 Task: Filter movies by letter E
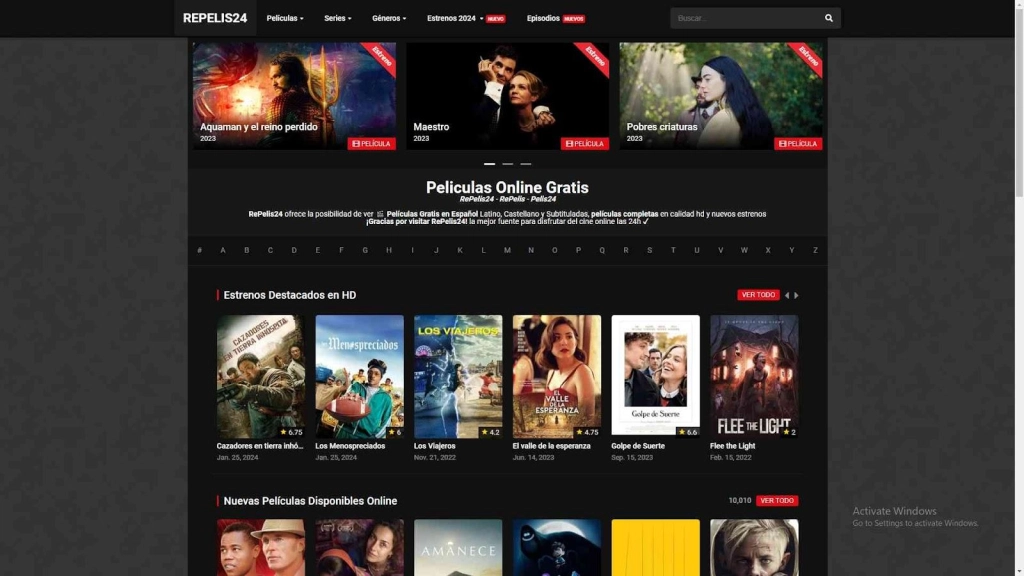pos(318,250)
